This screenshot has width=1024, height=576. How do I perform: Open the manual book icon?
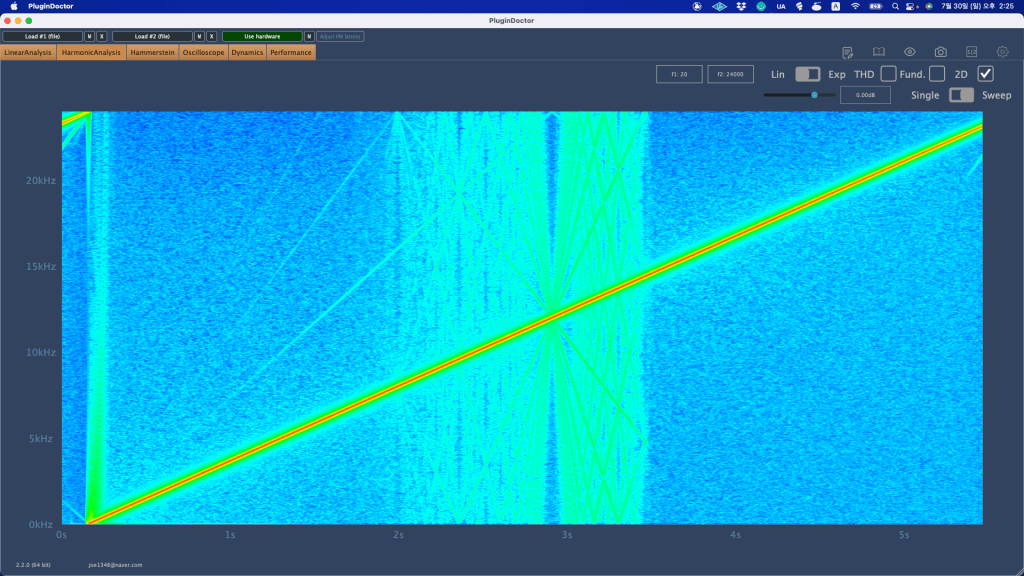pos(879,52)
